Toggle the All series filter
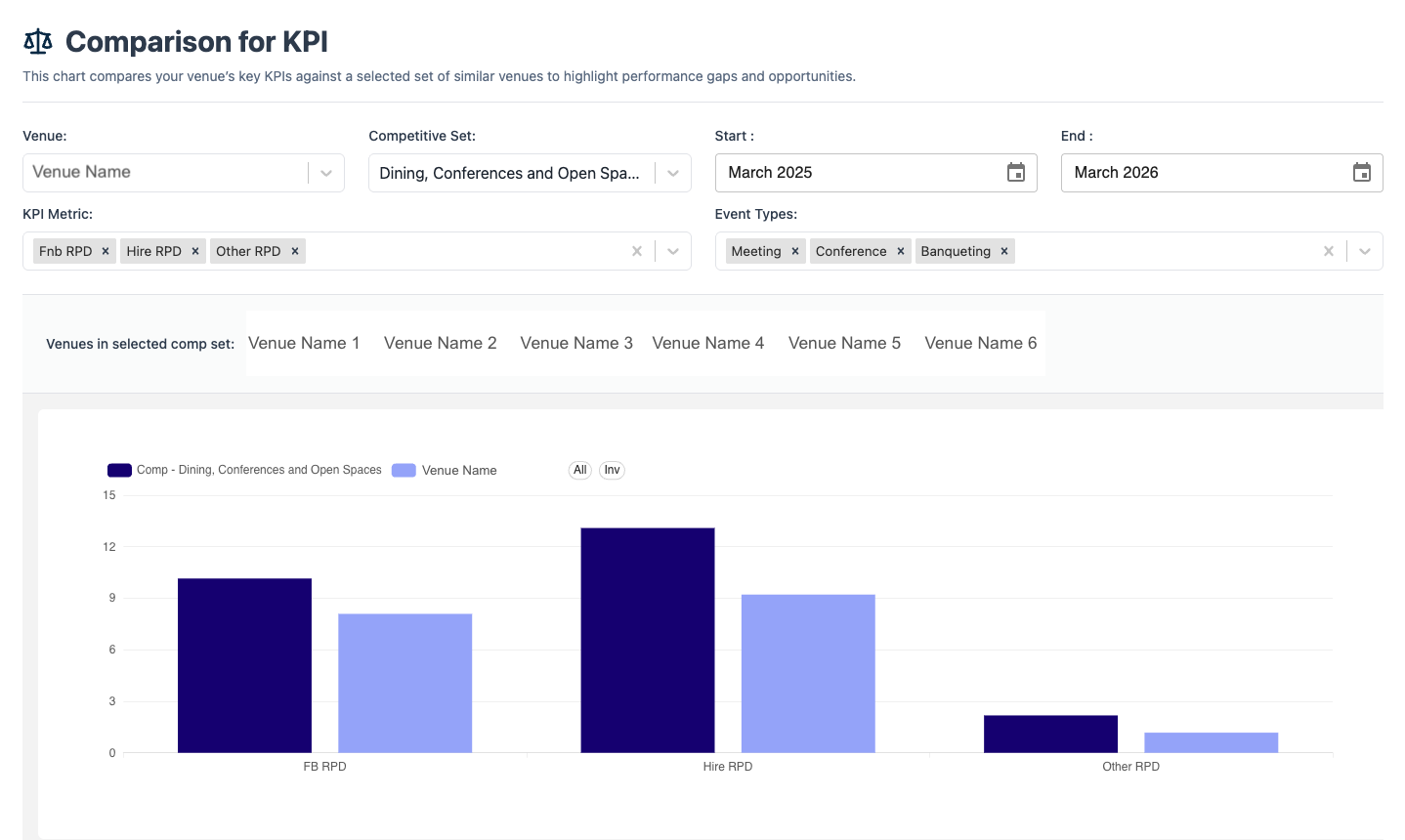 pos(579,470)
